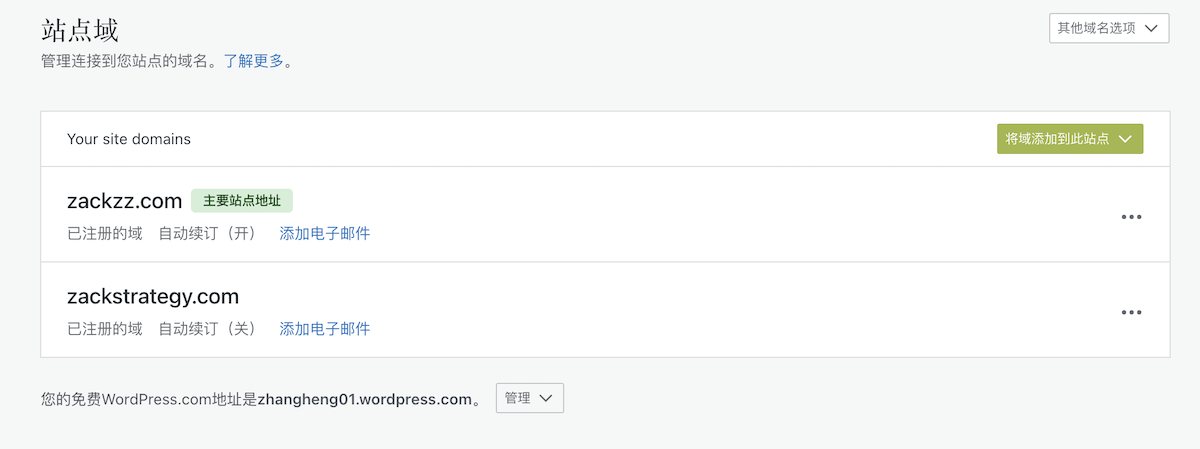Select the zackstrategy.com domain name

[153, 296]
